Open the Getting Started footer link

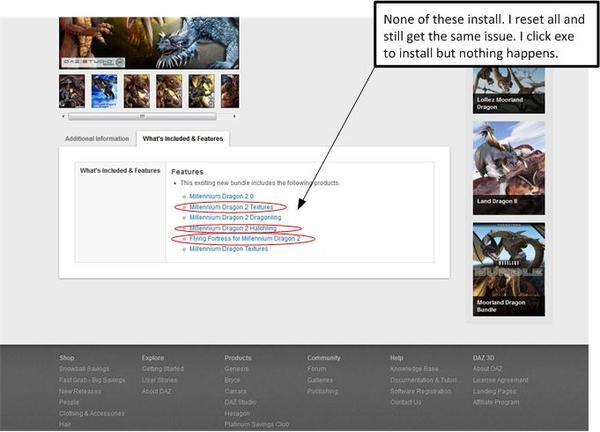(x=163, y=369)
